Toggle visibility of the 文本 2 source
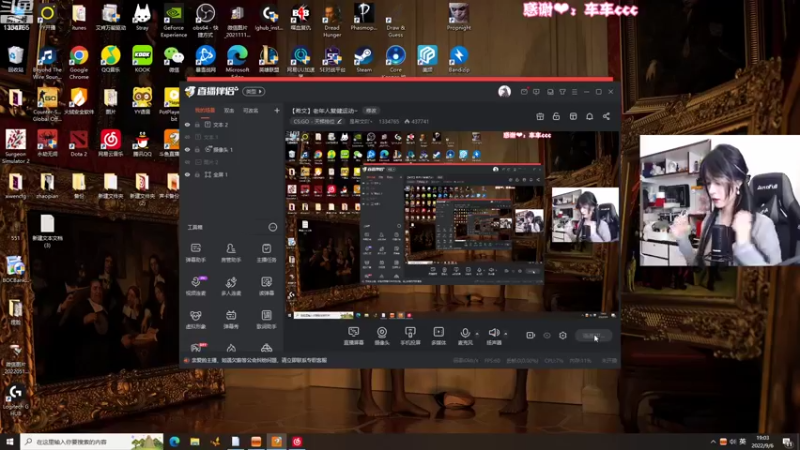800x450 pixels. pyautogui.click(x=187, y=124)
